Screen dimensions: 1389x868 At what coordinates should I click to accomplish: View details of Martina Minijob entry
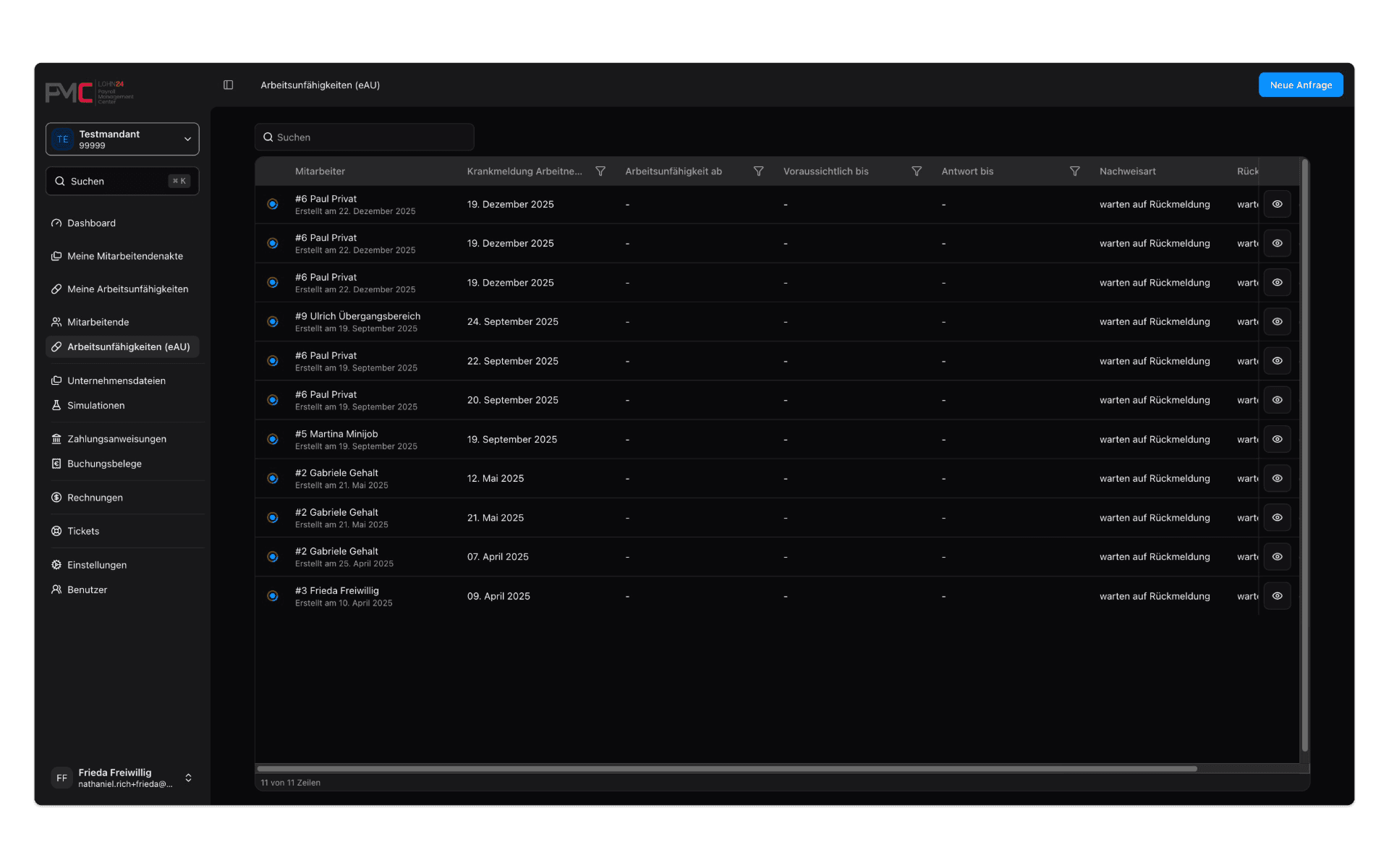coord(1277,439)
